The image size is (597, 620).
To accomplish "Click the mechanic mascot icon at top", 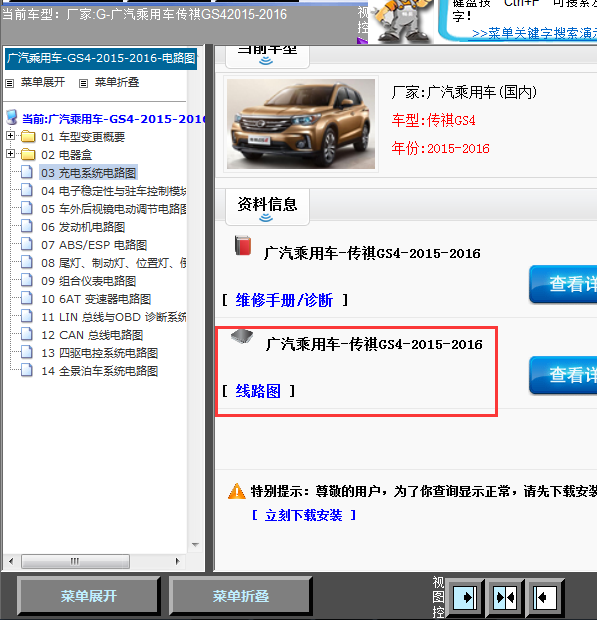I will point(401,21).
